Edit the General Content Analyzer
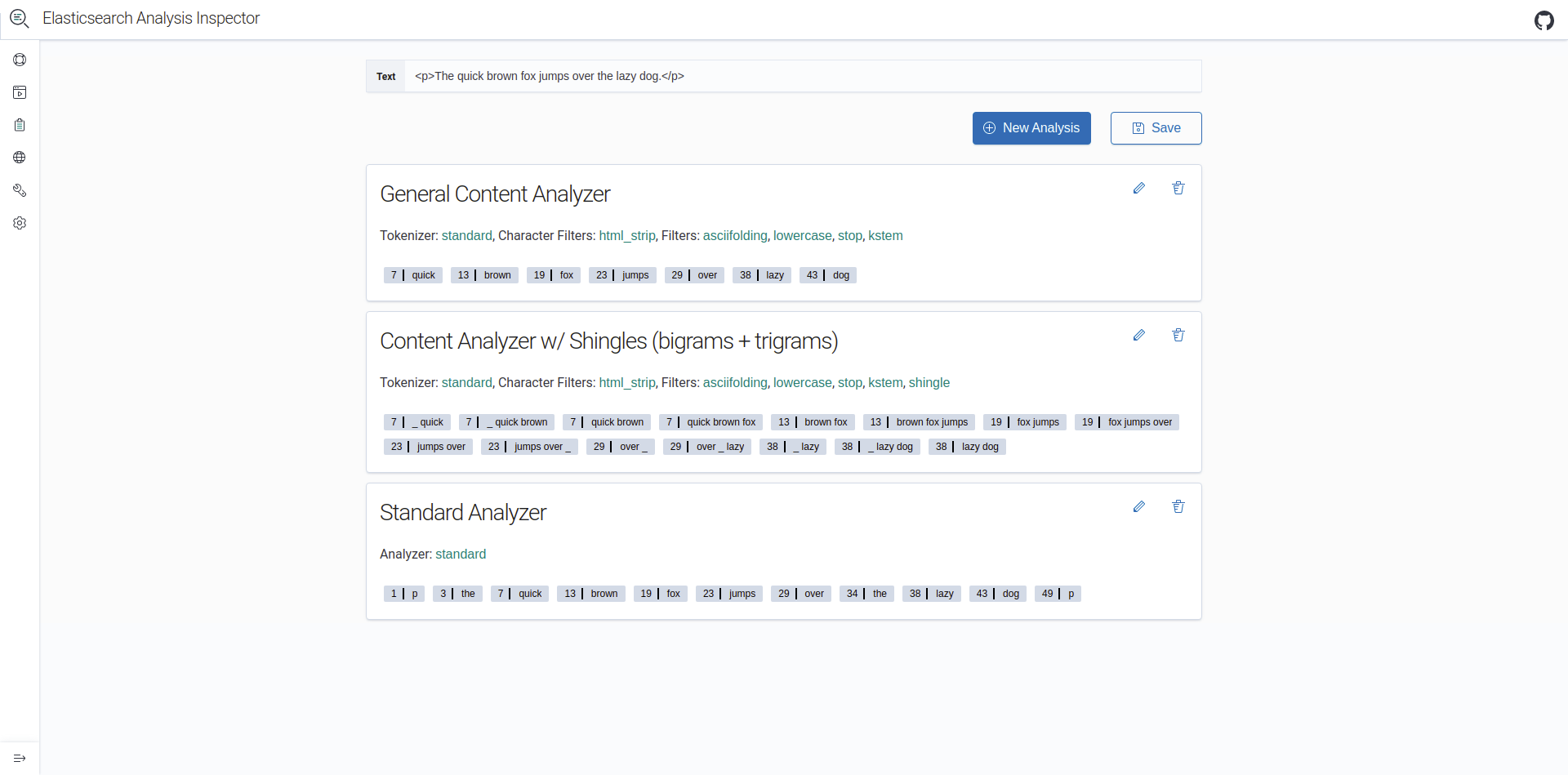The height and width of the screenshot is (775, 1568). 1138,189
